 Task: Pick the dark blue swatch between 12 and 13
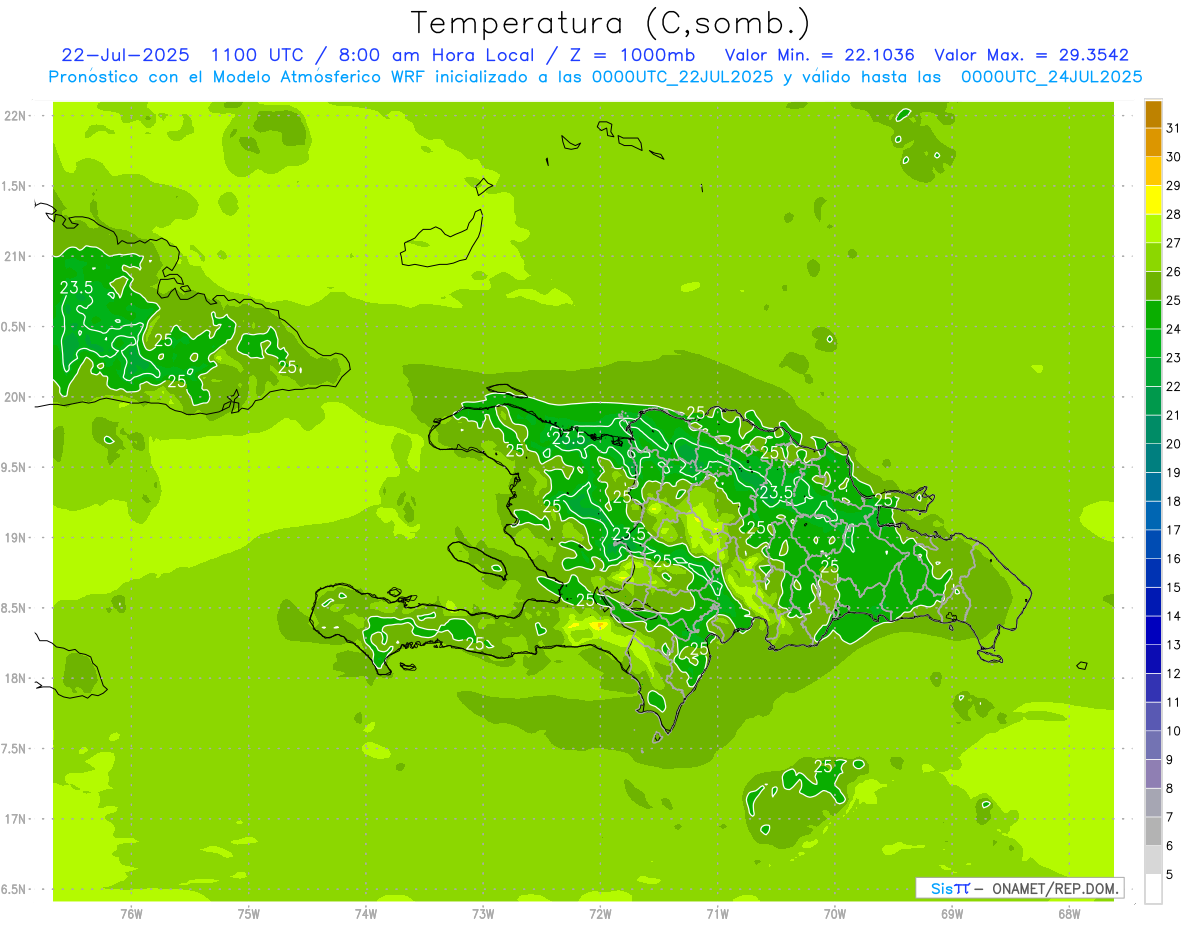click(1153, 659)
